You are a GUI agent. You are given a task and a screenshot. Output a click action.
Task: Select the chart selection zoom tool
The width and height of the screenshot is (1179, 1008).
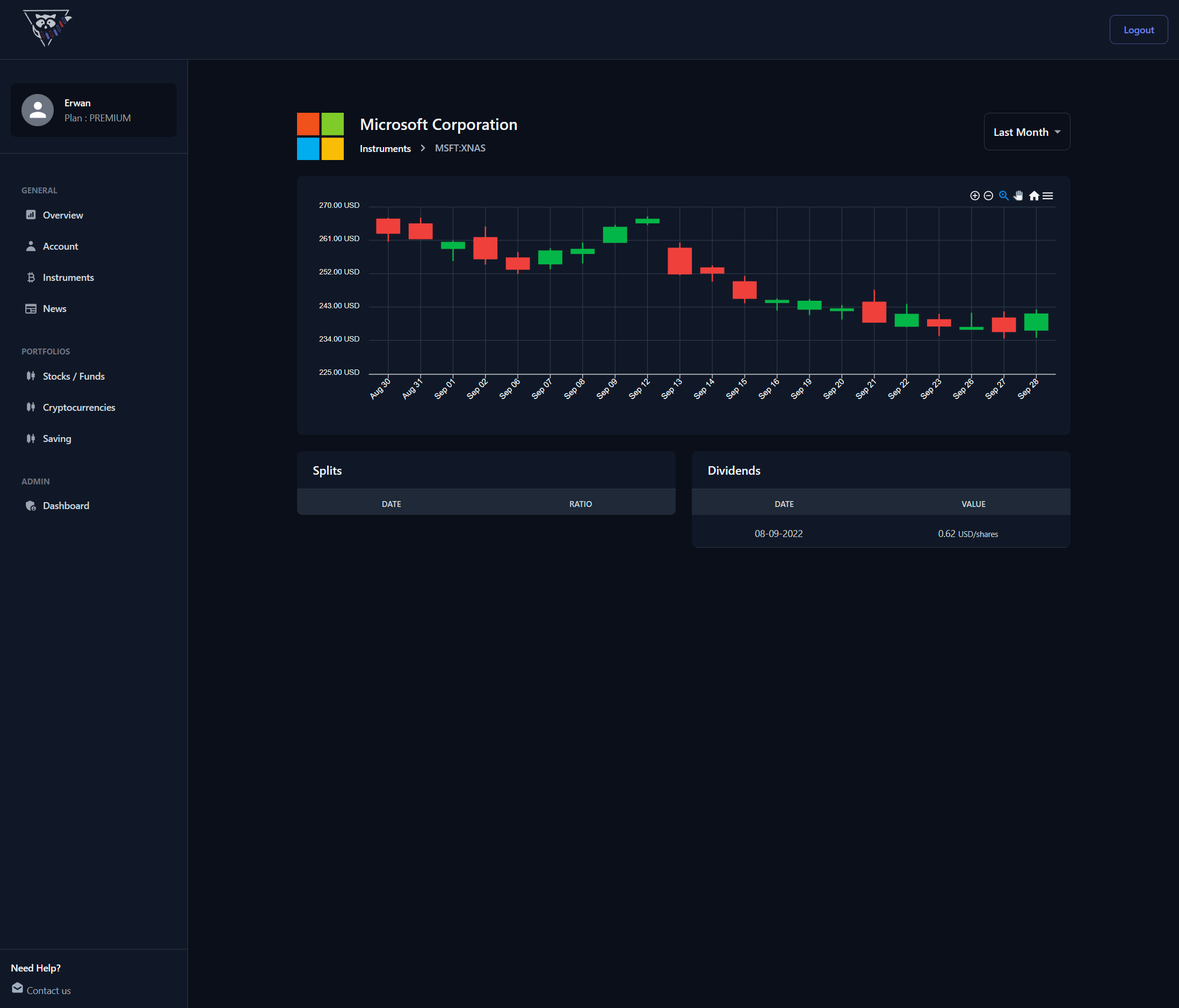point(1004,195)
